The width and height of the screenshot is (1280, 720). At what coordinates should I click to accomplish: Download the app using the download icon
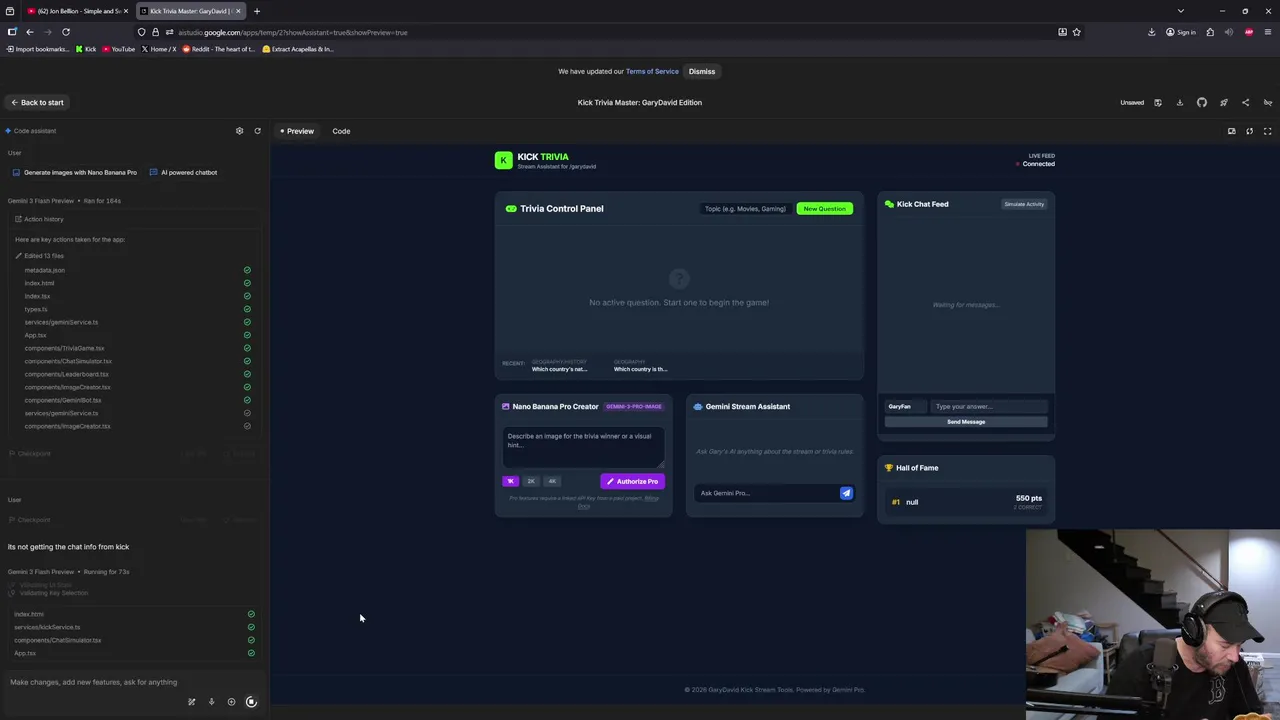1179,102
